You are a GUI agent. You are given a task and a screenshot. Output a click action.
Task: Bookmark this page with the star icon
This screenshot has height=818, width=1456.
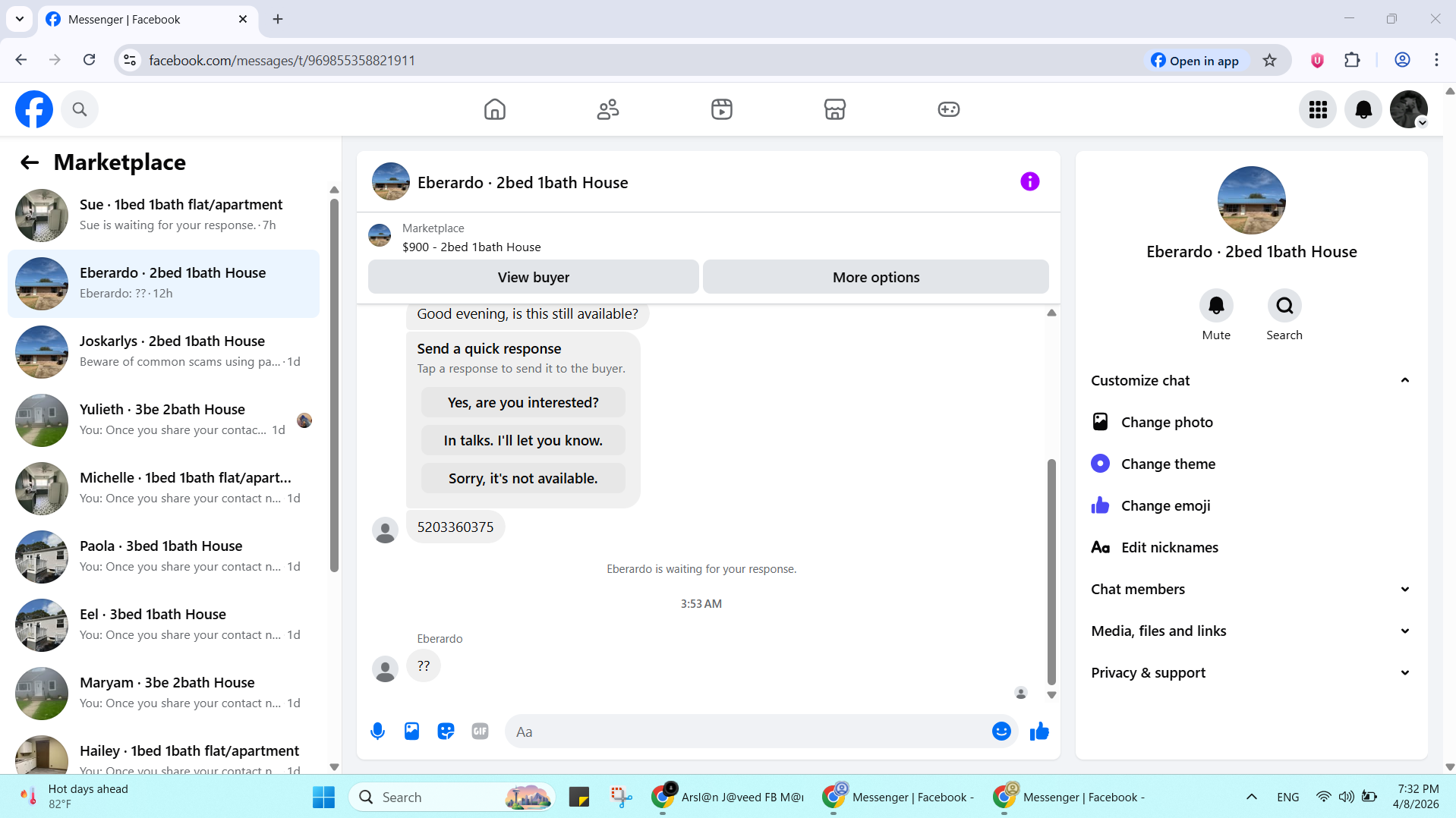(x=1269, y=60)
